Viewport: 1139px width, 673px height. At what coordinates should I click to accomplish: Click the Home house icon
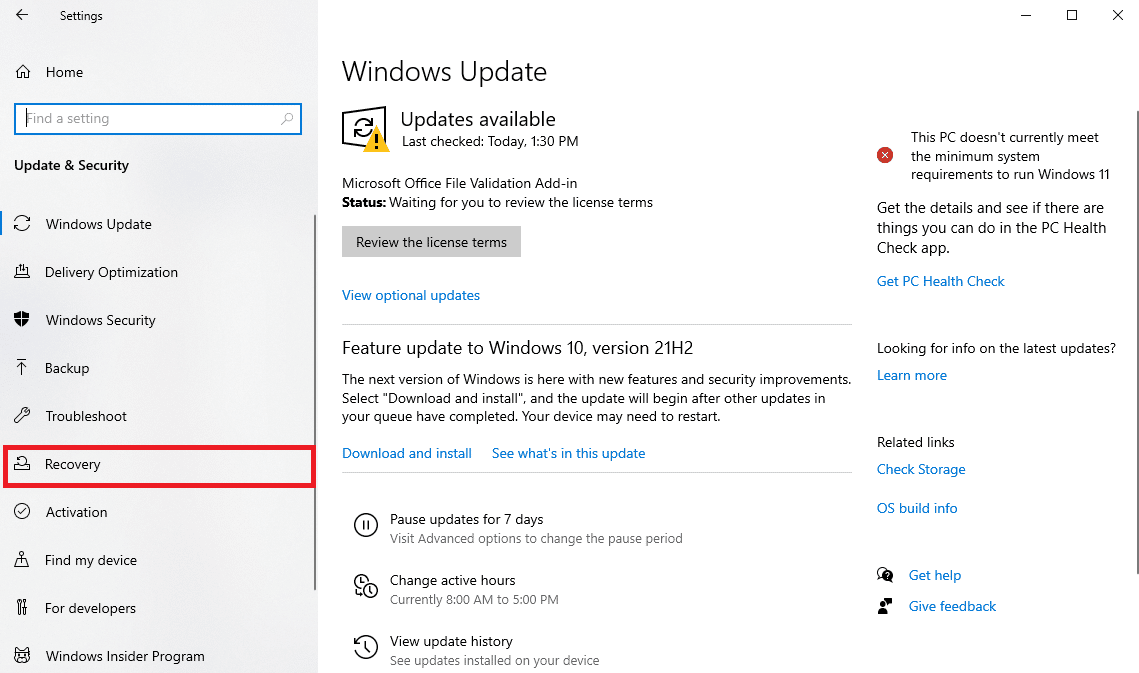(x=23, y=72)
